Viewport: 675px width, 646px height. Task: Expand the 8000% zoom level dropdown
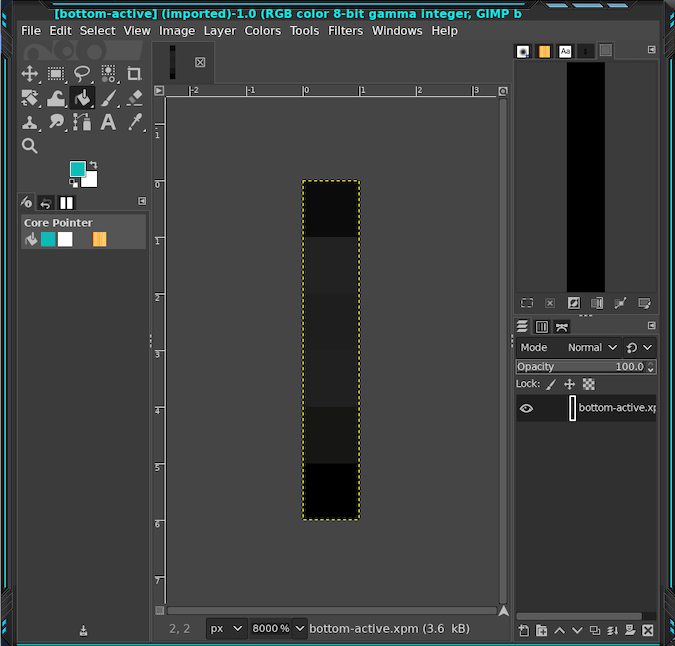point(299,628)
